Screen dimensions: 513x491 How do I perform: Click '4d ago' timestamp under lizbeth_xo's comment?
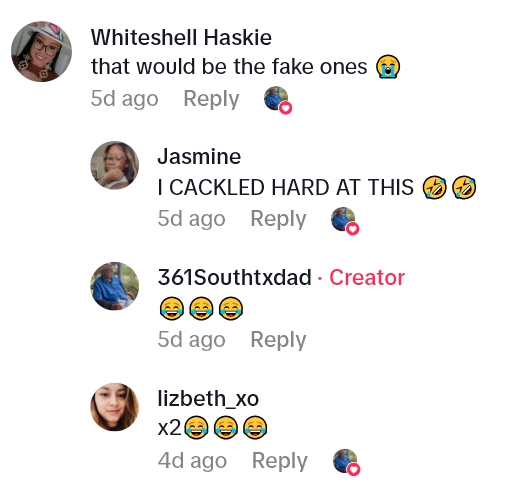coord(192,461)
